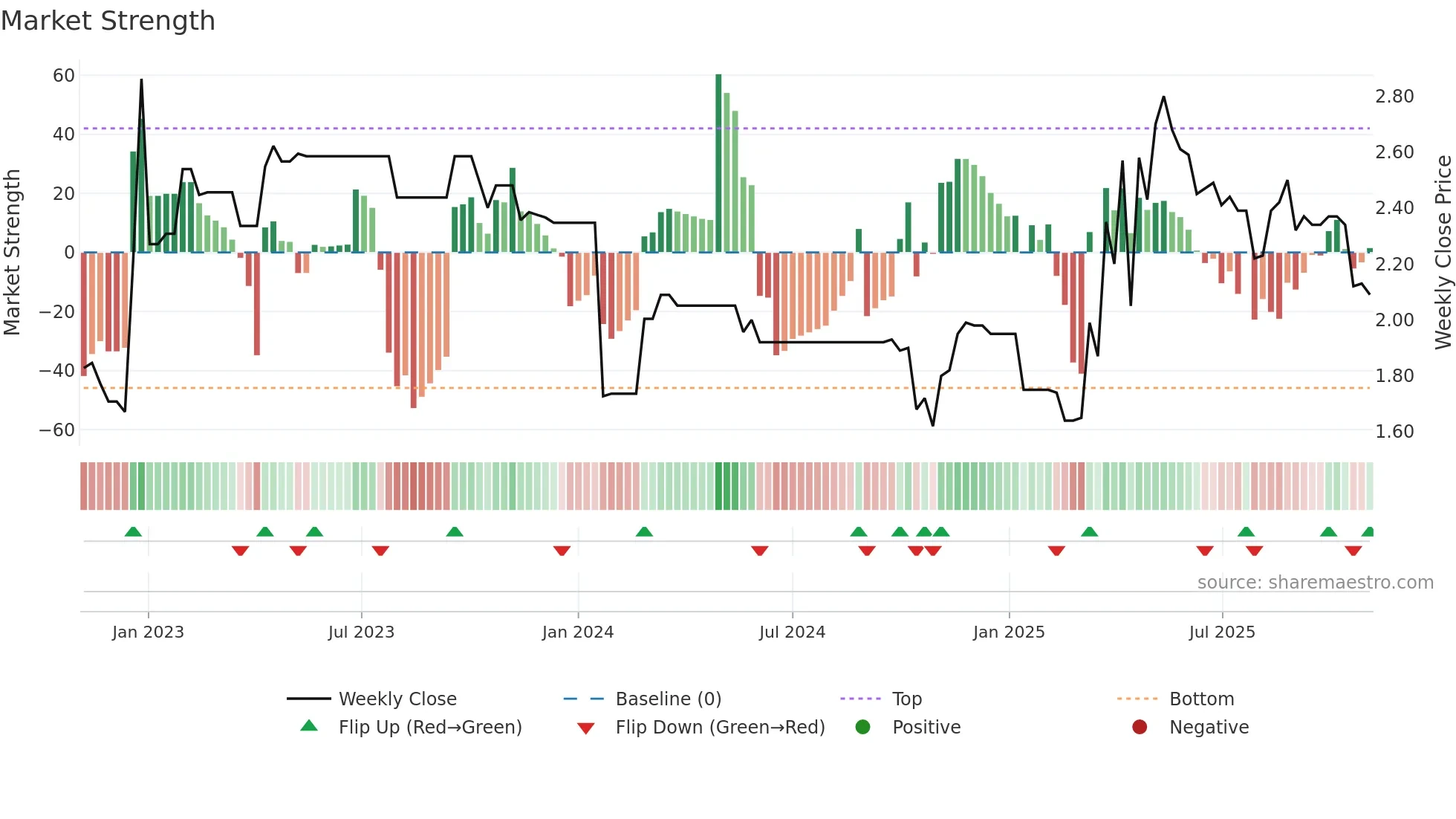This screenshot has width=1456, height=819.
Task: Click the red Flip Down triangle in legend
Action: click(585, 728)
